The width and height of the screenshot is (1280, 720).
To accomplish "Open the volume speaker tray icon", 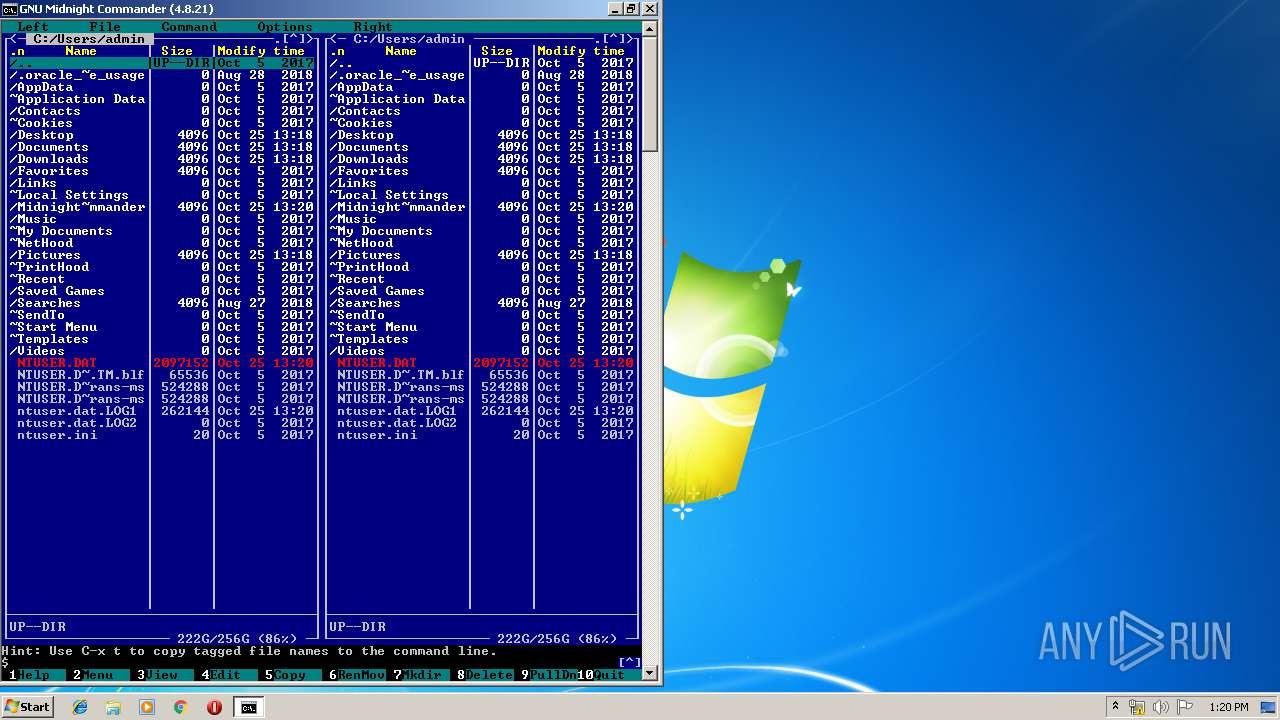I will pos(1161,707).
